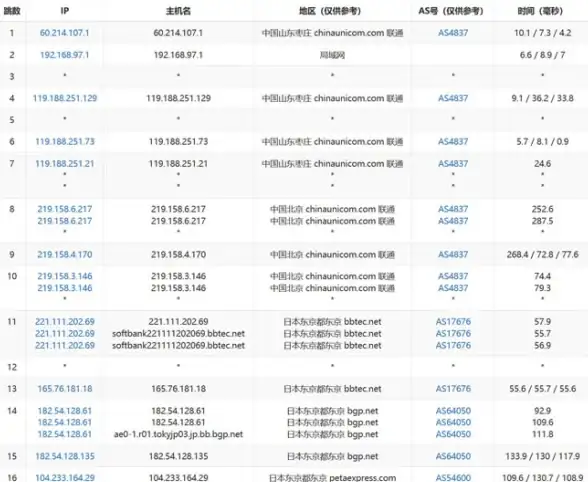The height and width of the screenshot is (482, 588).
Task: Click hop number 16 in the 跳数 column
Action: [x=12, y=478]
